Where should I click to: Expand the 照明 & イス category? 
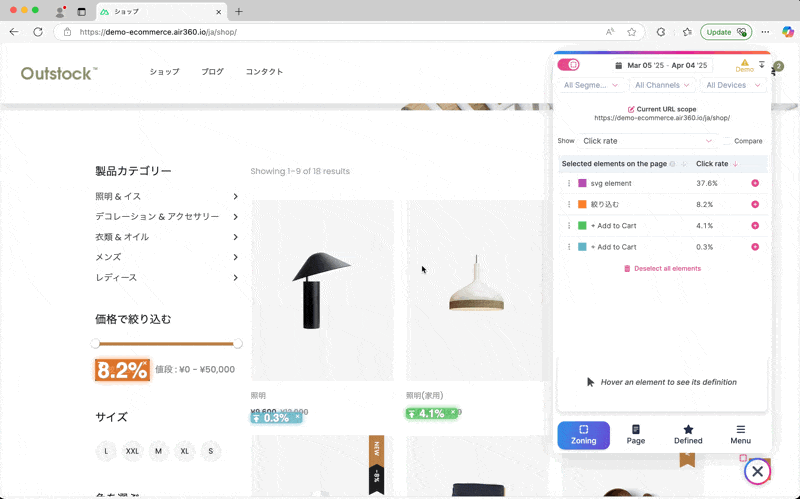(x=235, y=197)
